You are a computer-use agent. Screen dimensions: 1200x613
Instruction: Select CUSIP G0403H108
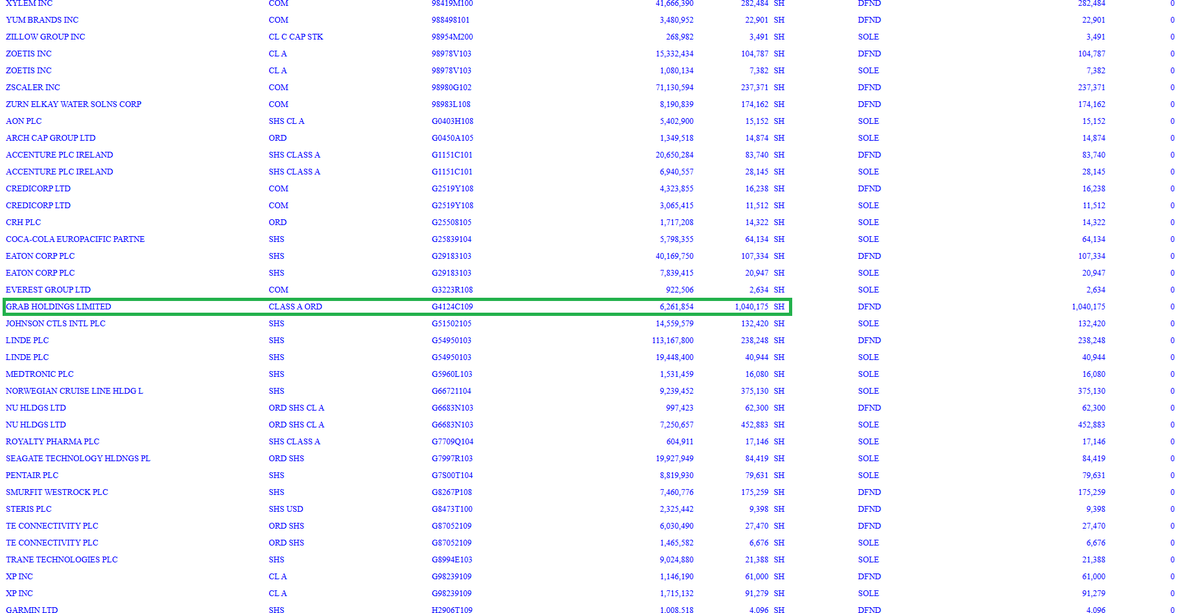[x=453, y=121]
